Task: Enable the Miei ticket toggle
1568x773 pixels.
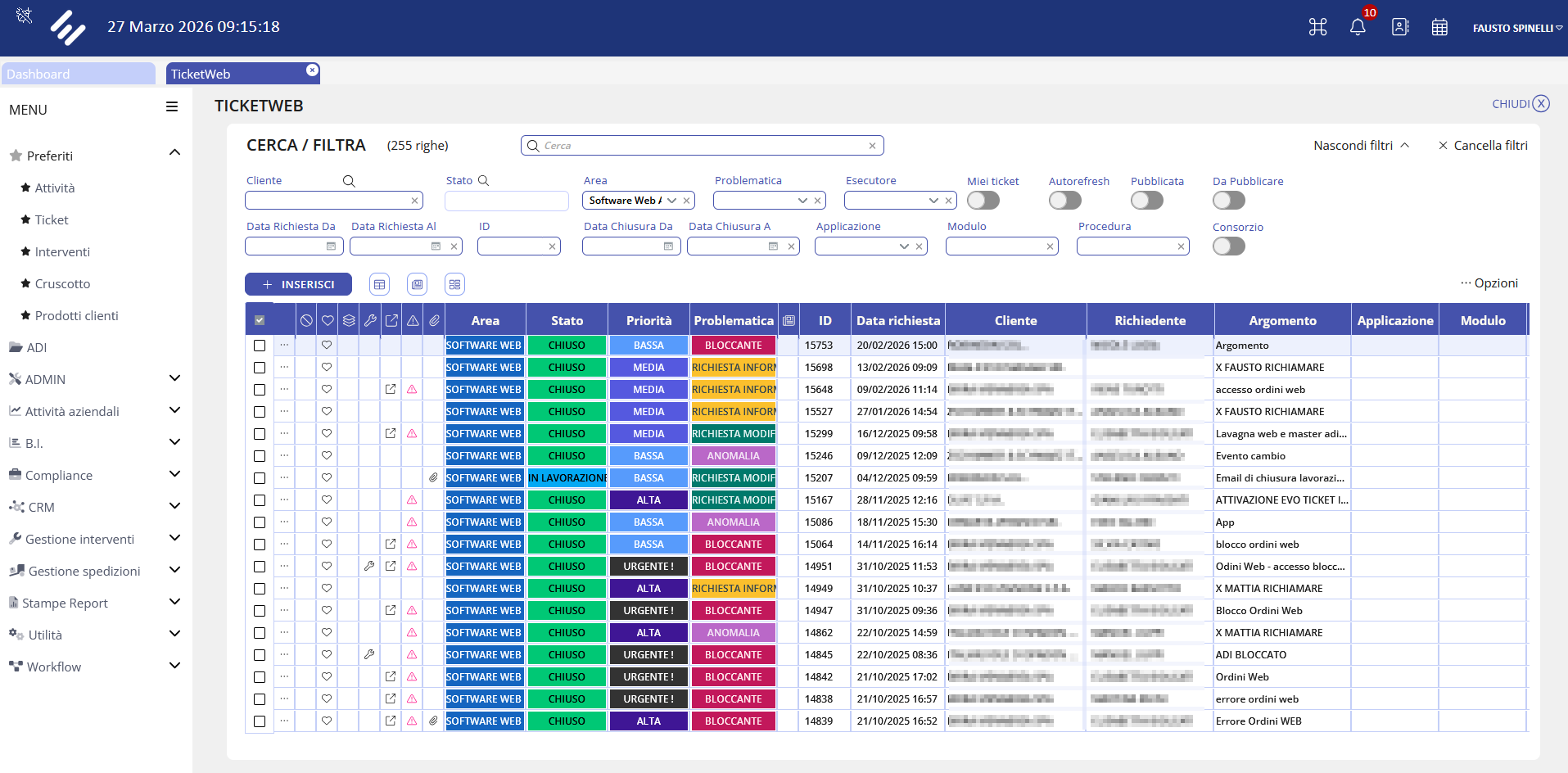Action: 983,201
